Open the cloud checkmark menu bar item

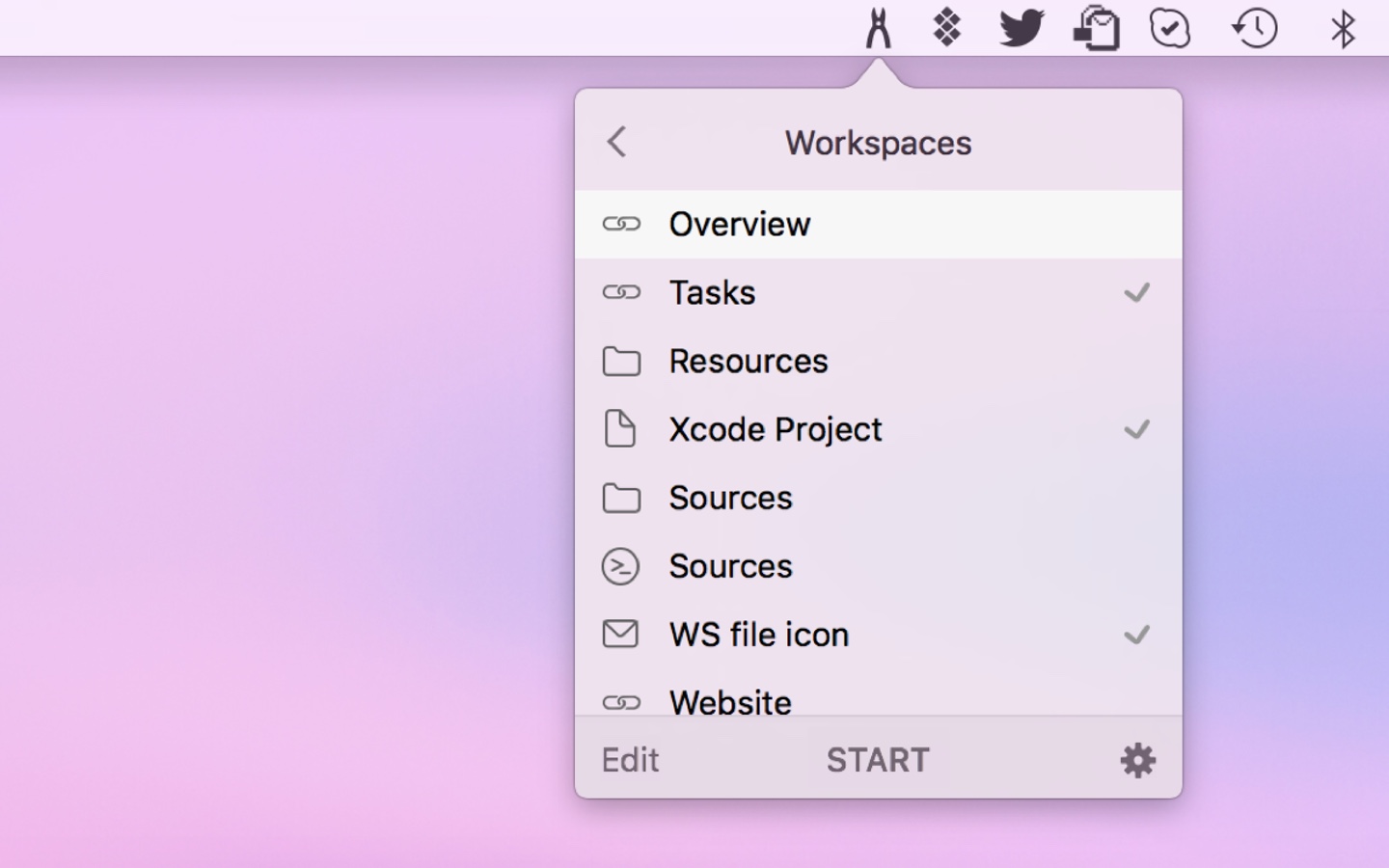pyautogui.click(x=1169, y=28)
